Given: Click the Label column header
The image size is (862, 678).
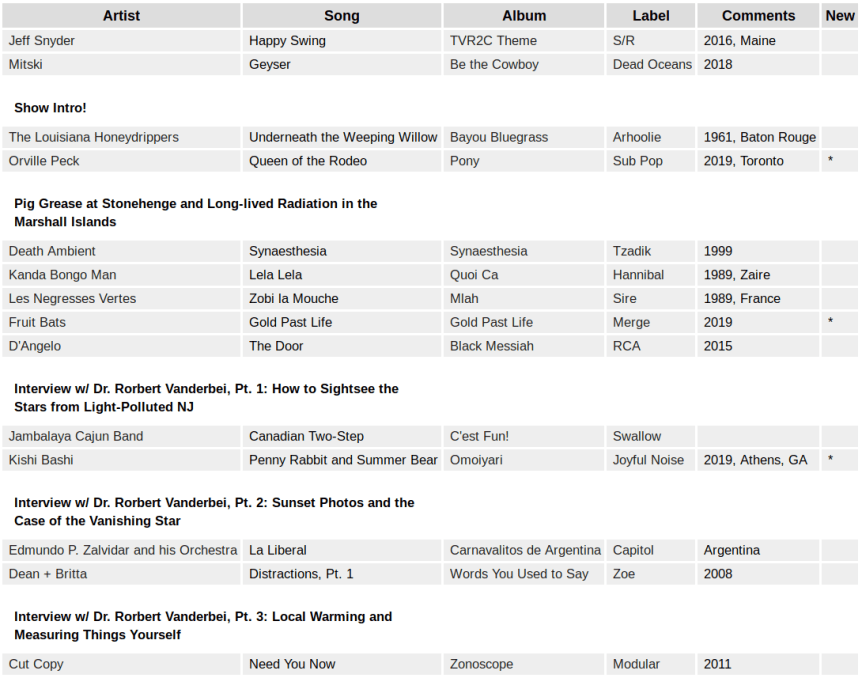Looking at the screenshot, I should 651,16.
